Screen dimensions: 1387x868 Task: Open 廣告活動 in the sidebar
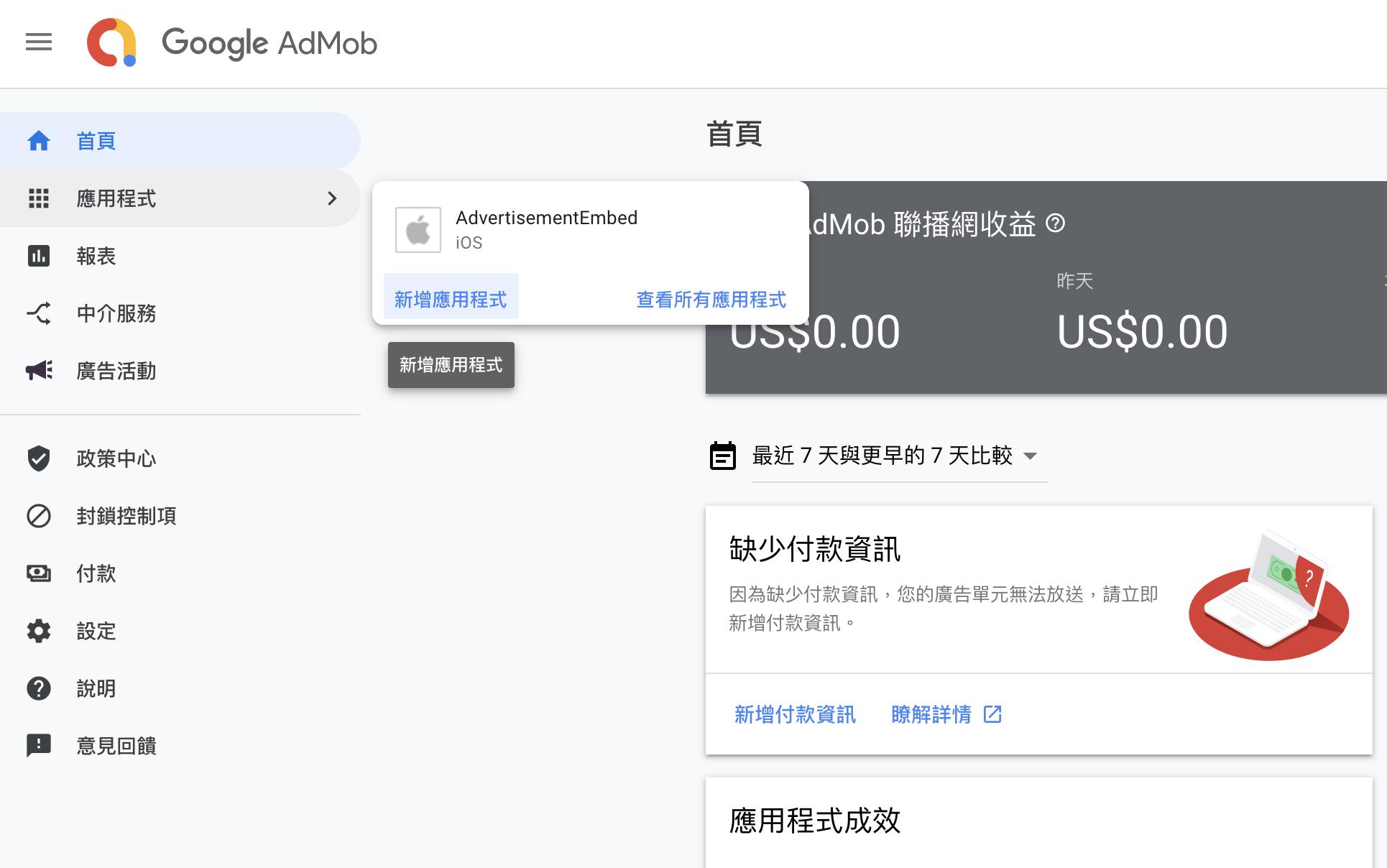pos(180,371)
